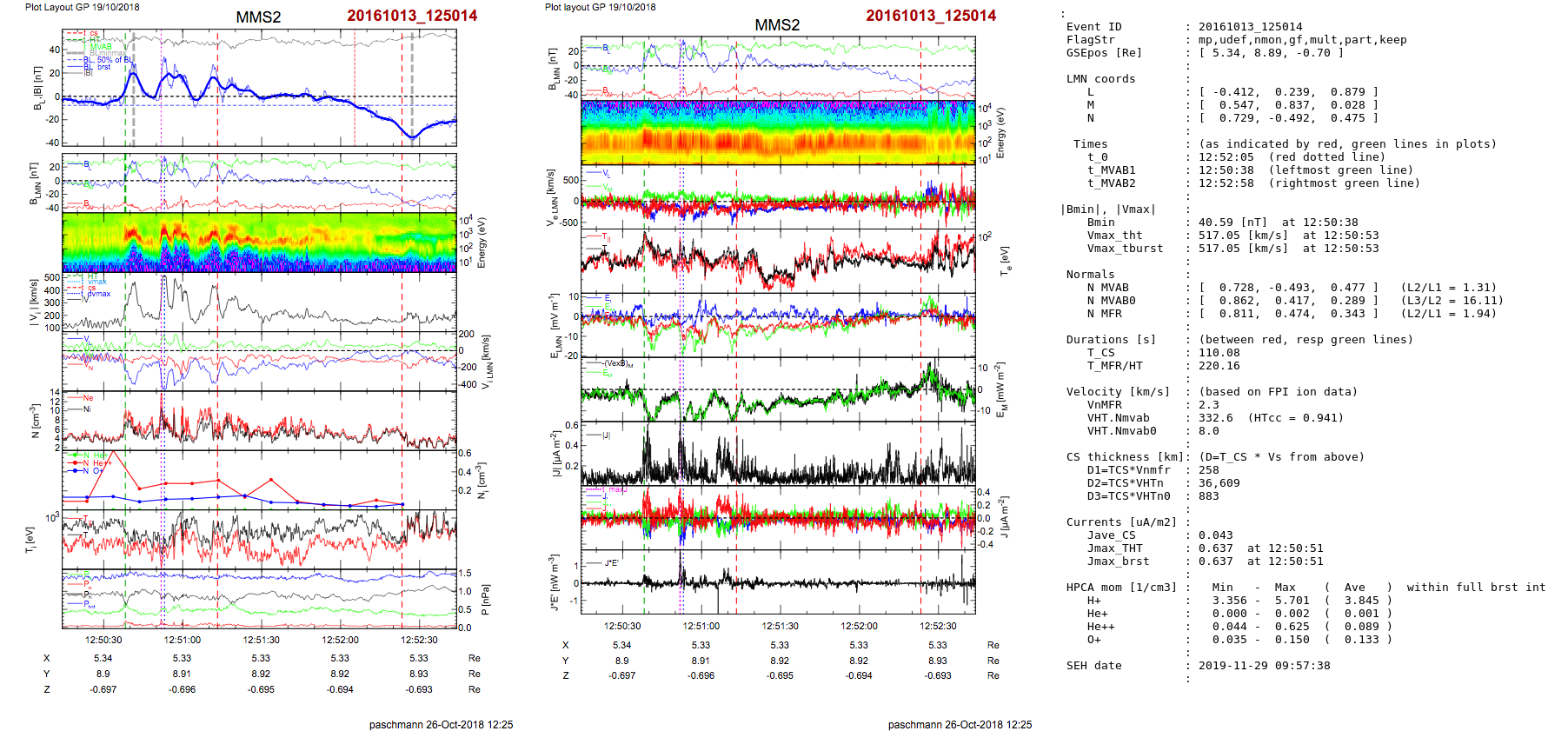Select the eigenvalue ratio "(L2/L1 = 1.94)"
The height and width of the screenshot is (731, 1568).
[x=1448, y=314]
